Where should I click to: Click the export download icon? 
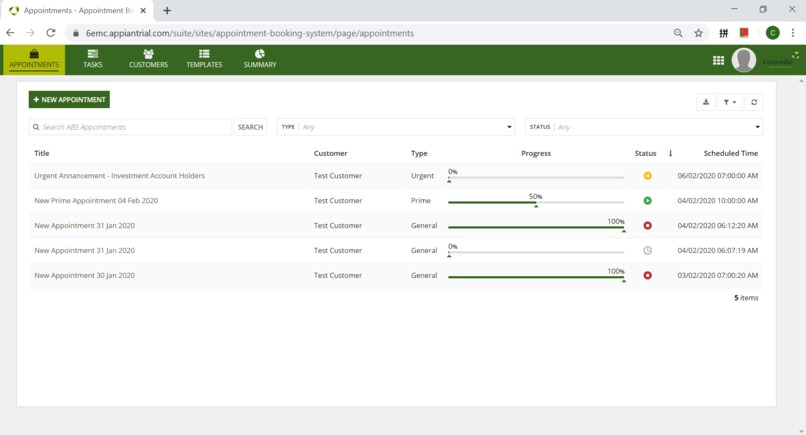point(706,102)
